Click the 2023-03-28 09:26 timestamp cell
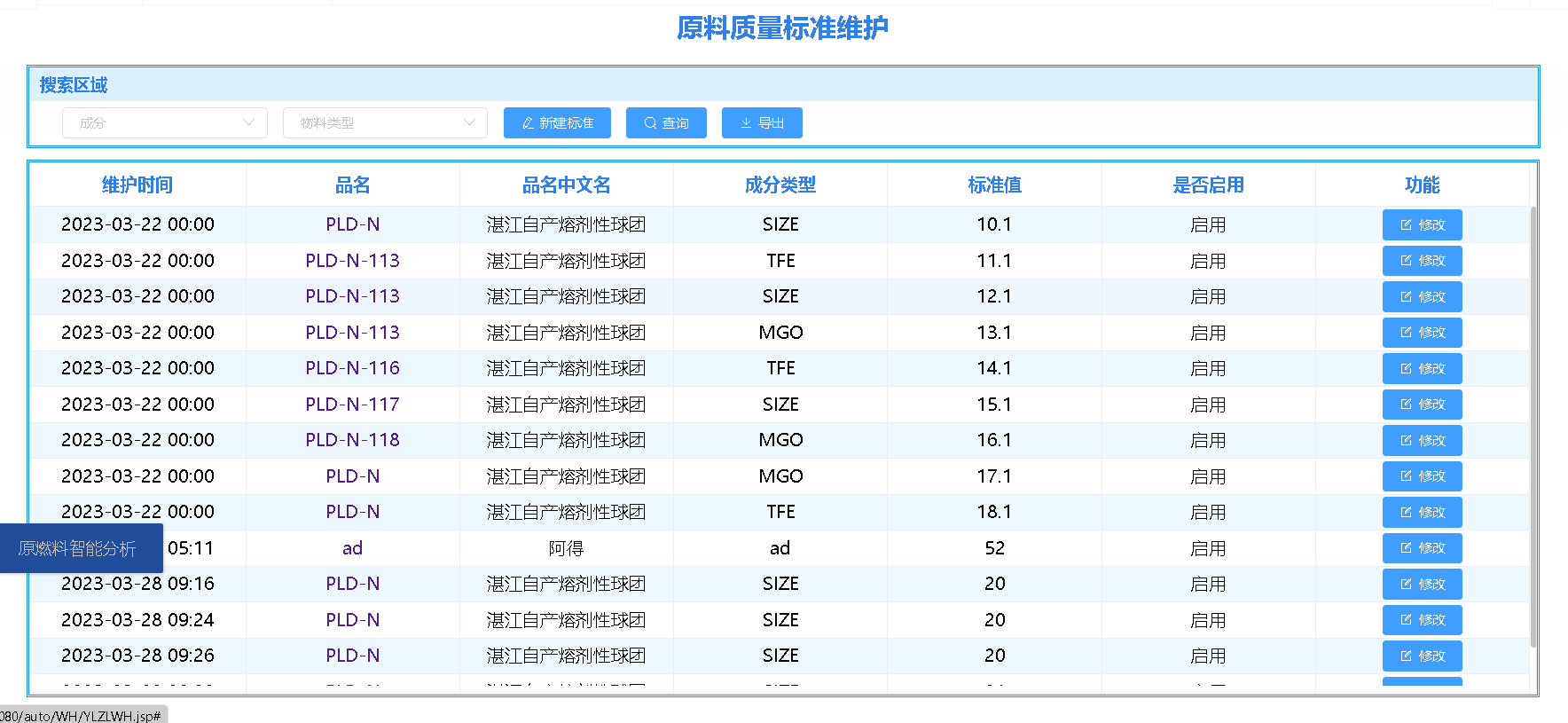1568x723 pixels. click(137, 656)
